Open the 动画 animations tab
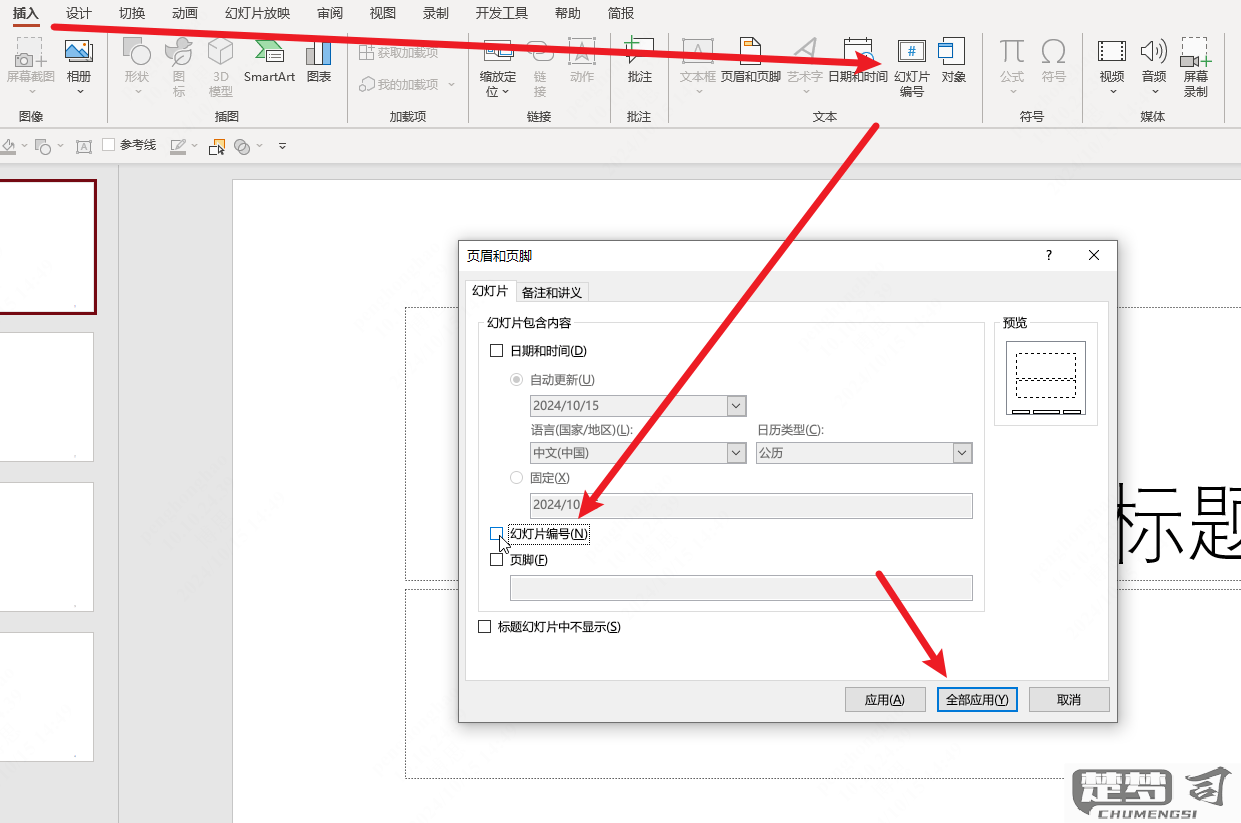This screenshot has width=1241, height=823. [x=185, y=13]
